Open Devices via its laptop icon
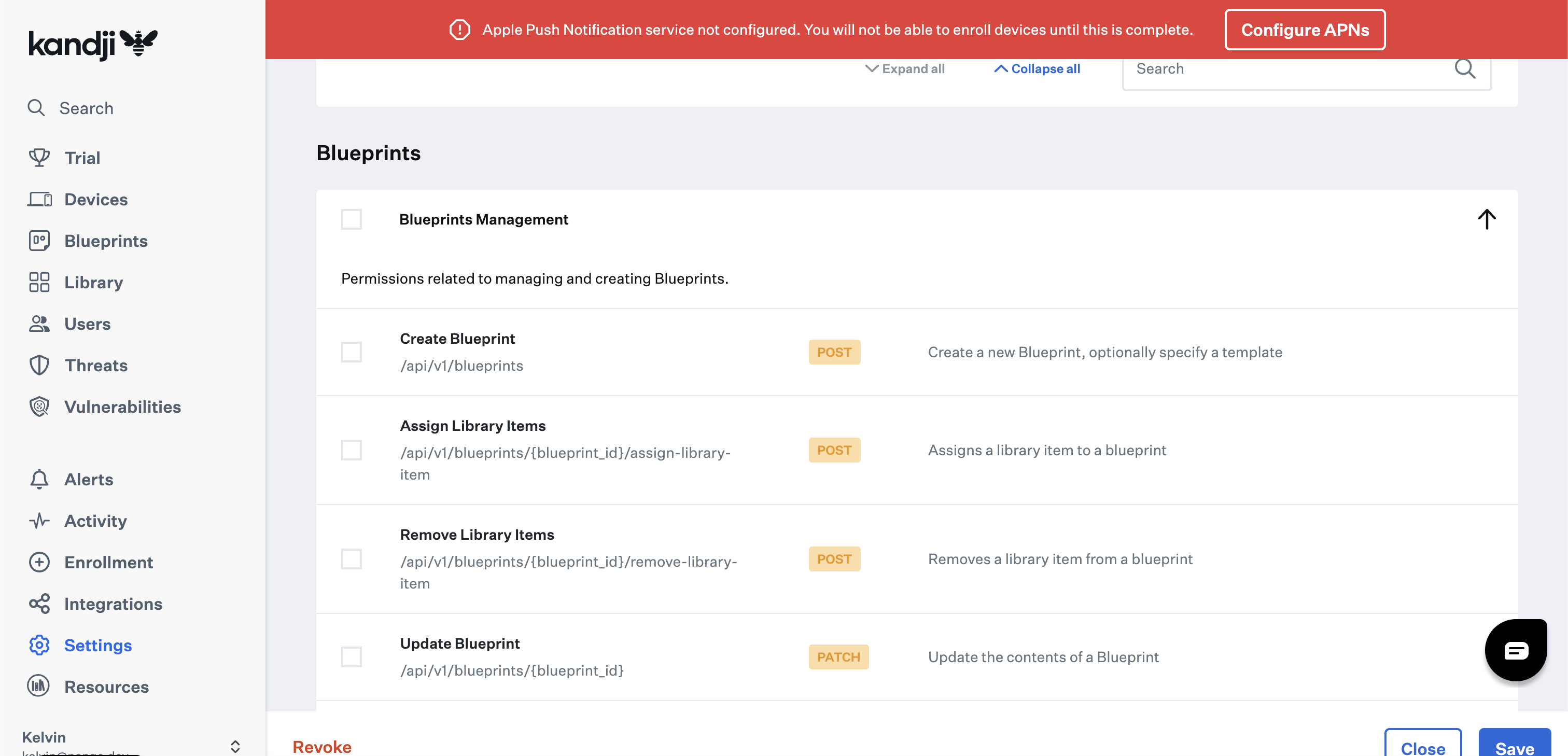 (39, 199)
